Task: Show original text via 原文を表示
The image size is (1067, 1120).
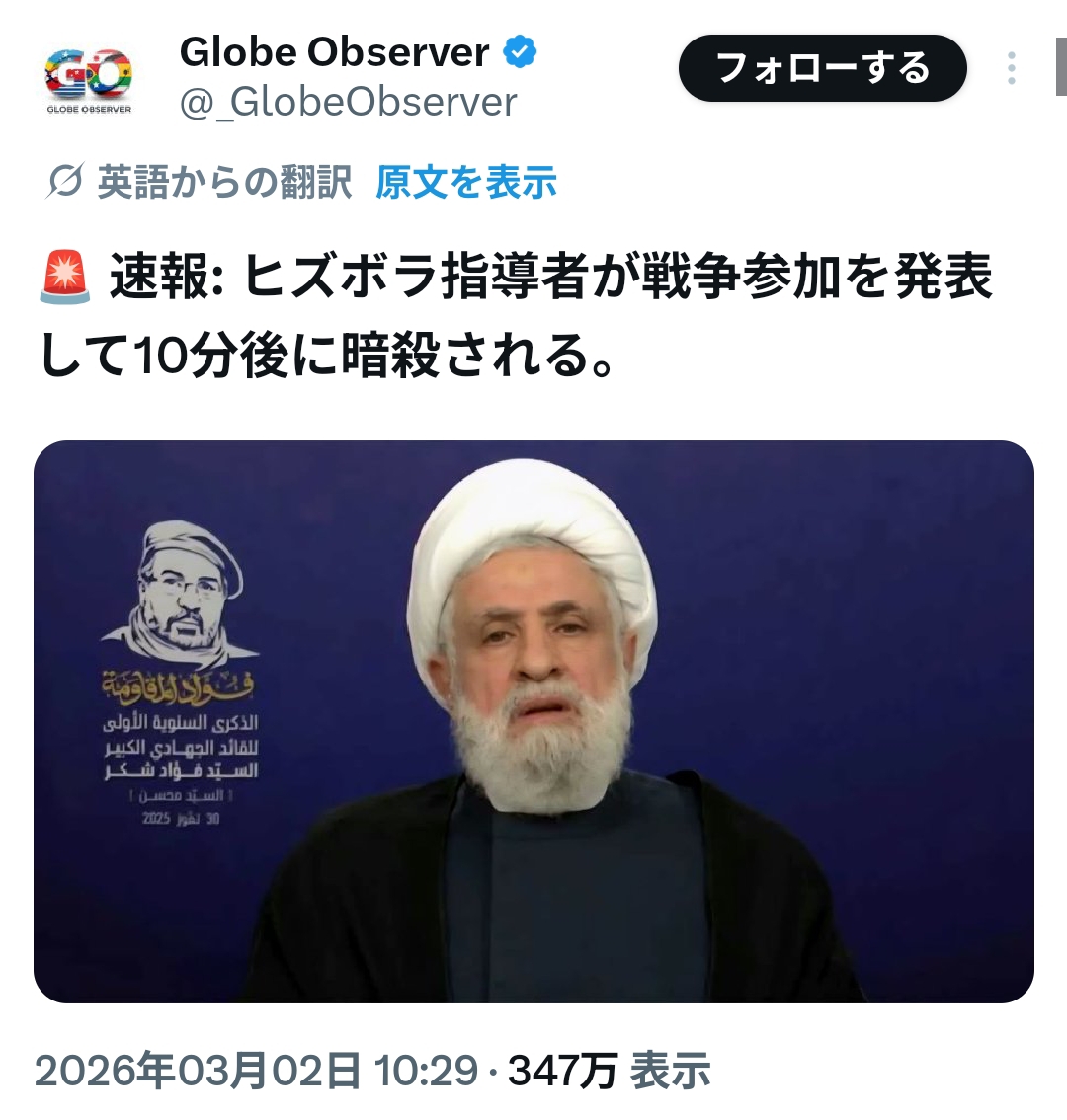Action: pyautogui.click(x=466, y=182)
